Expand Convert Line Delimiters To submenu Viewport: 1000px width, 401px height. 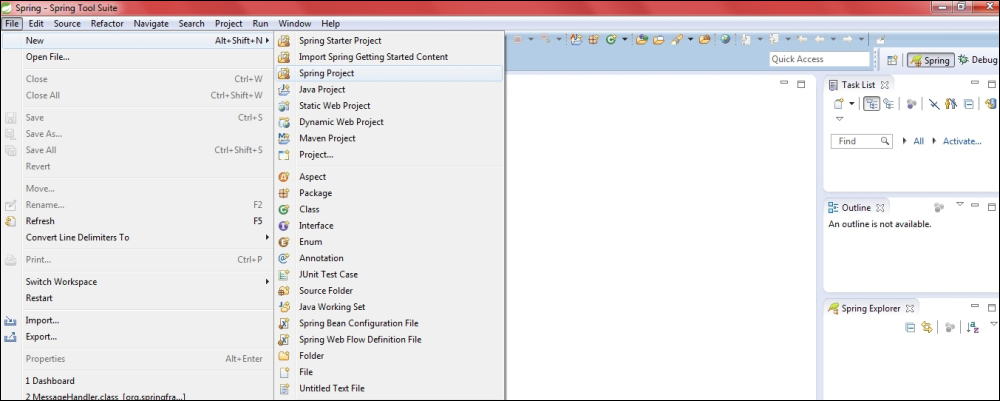point(137,237)
